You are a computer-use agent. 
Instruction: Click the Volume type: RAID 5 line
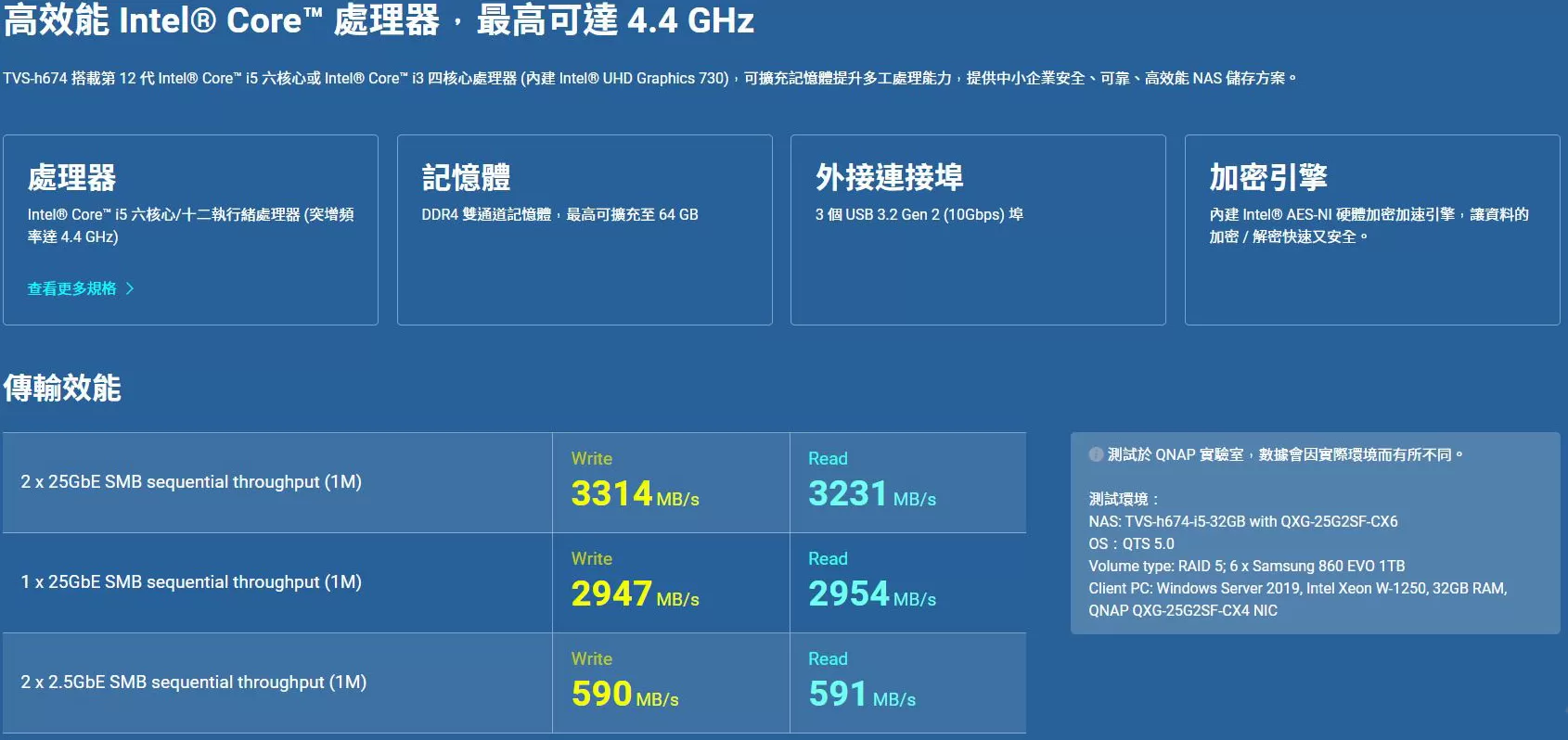(1247, 566)
